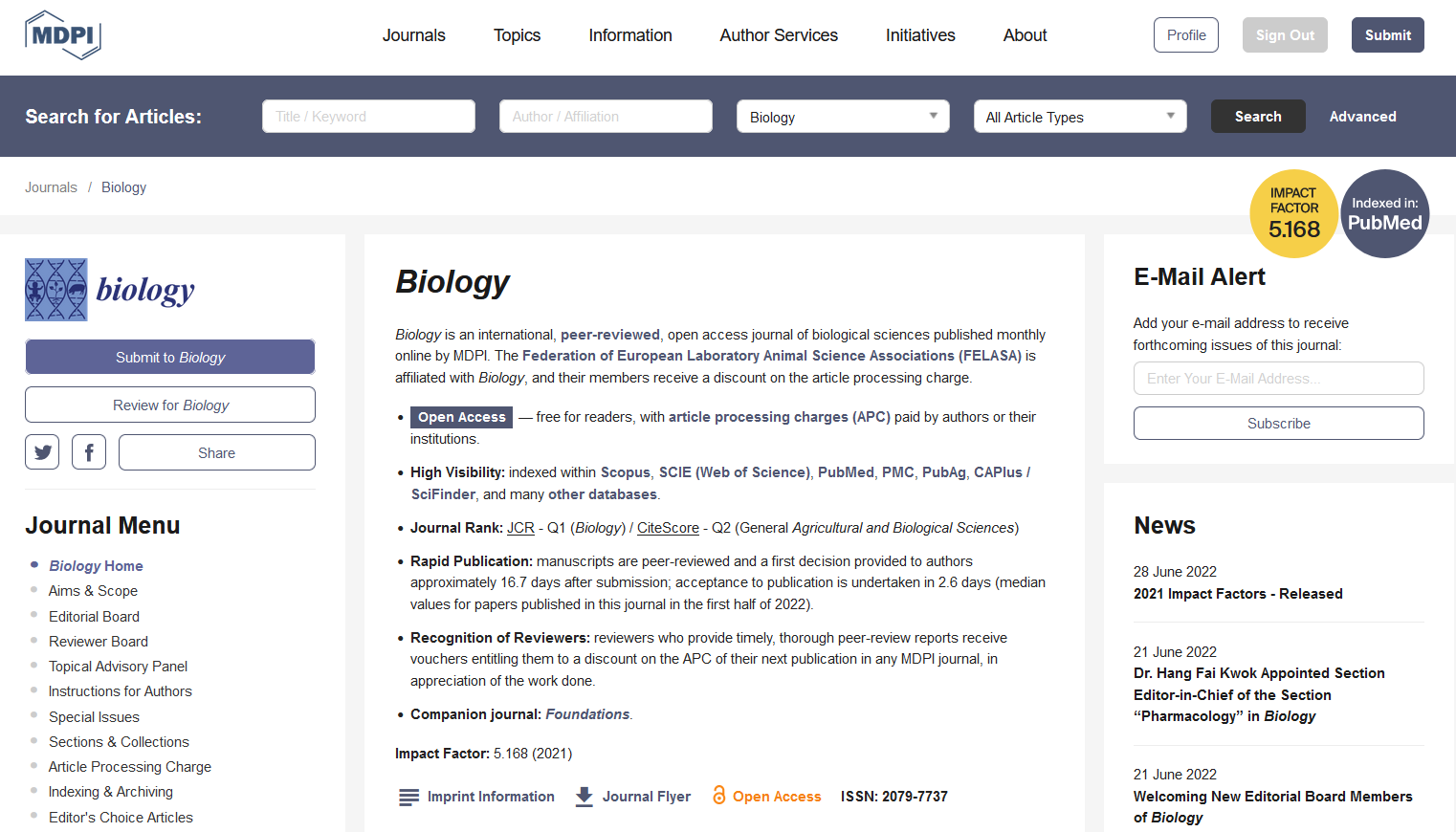Open the 2021 Impact Factors news link
1456x832 pixels.
pyautogui.click(x=1238, y=594)
